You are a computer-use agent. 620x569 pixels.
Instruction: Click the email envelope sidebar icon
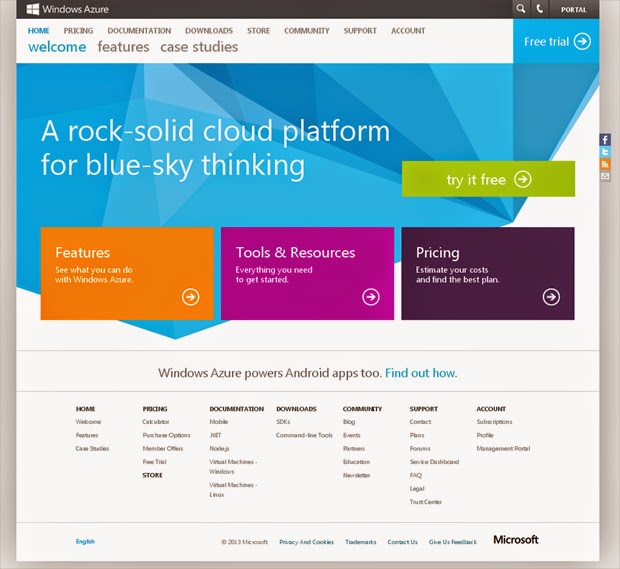[605, 176]
